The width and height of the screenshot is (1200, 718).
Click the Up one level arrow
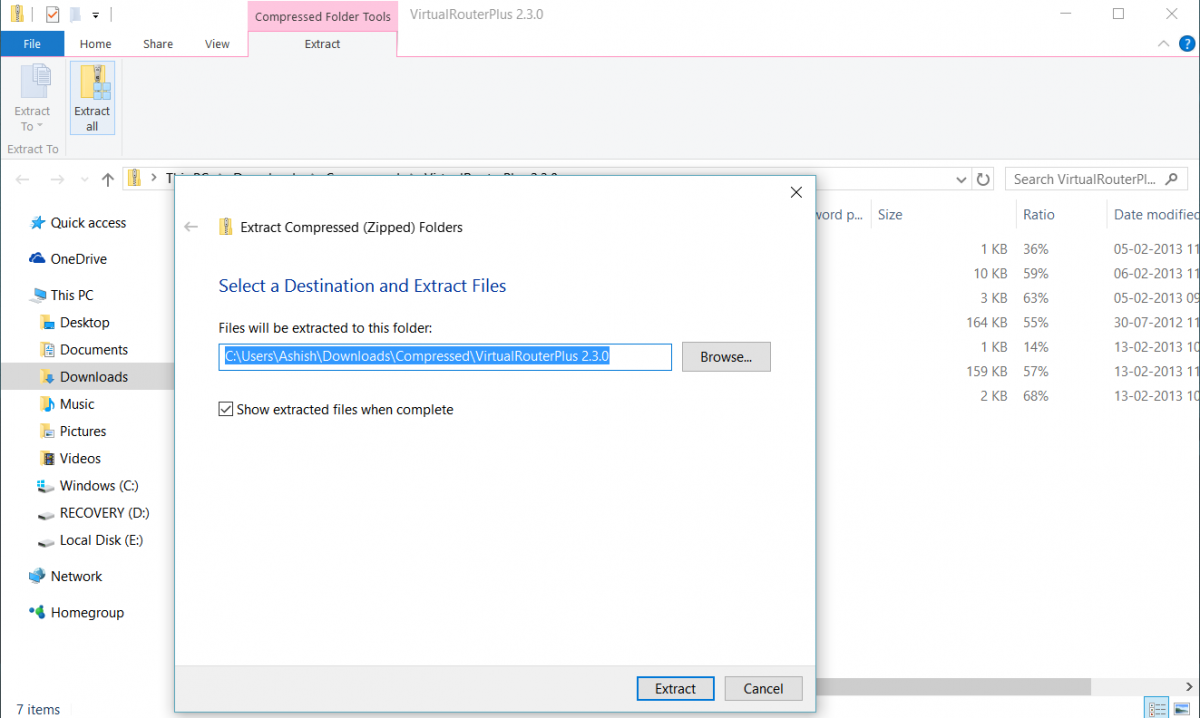point(108,180)
